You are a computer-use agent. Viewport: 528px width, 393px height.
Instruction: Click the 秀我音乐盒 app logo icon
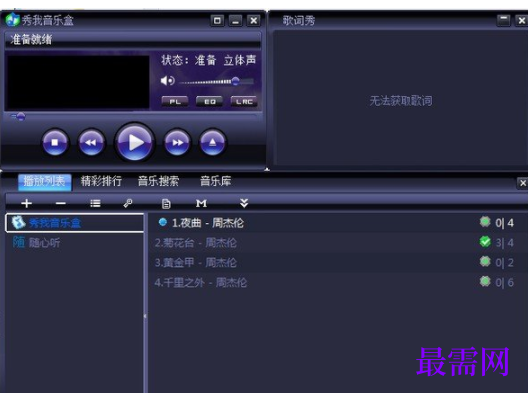[x=12, y=20]
